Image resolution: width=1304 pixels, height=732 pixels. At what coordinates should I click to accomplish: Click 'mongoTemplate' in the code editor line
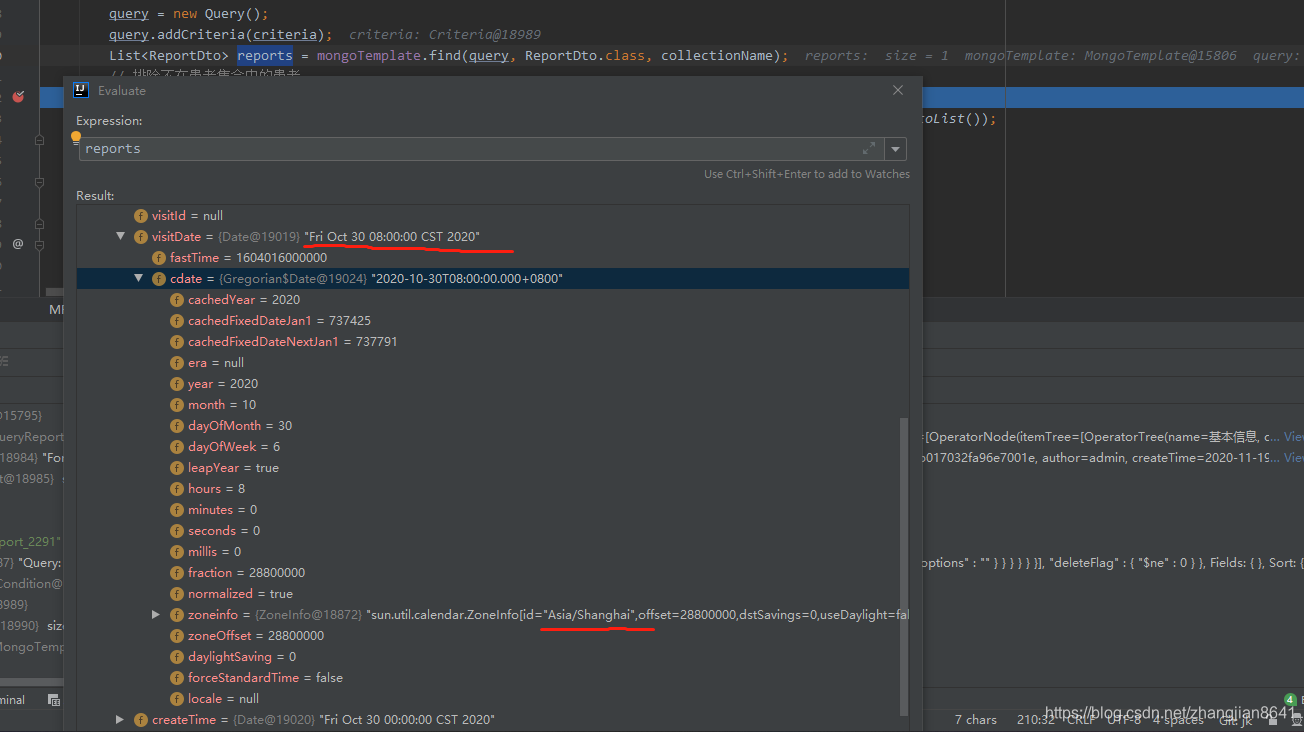(x=370, y=55)
